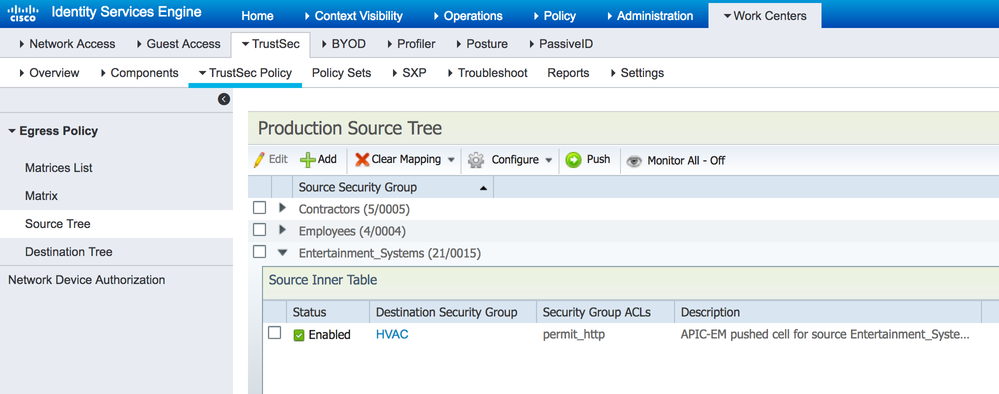Viewport: 999px width, 394px height.
Task: Open the Work Centers menu
Action: point(765,16)
